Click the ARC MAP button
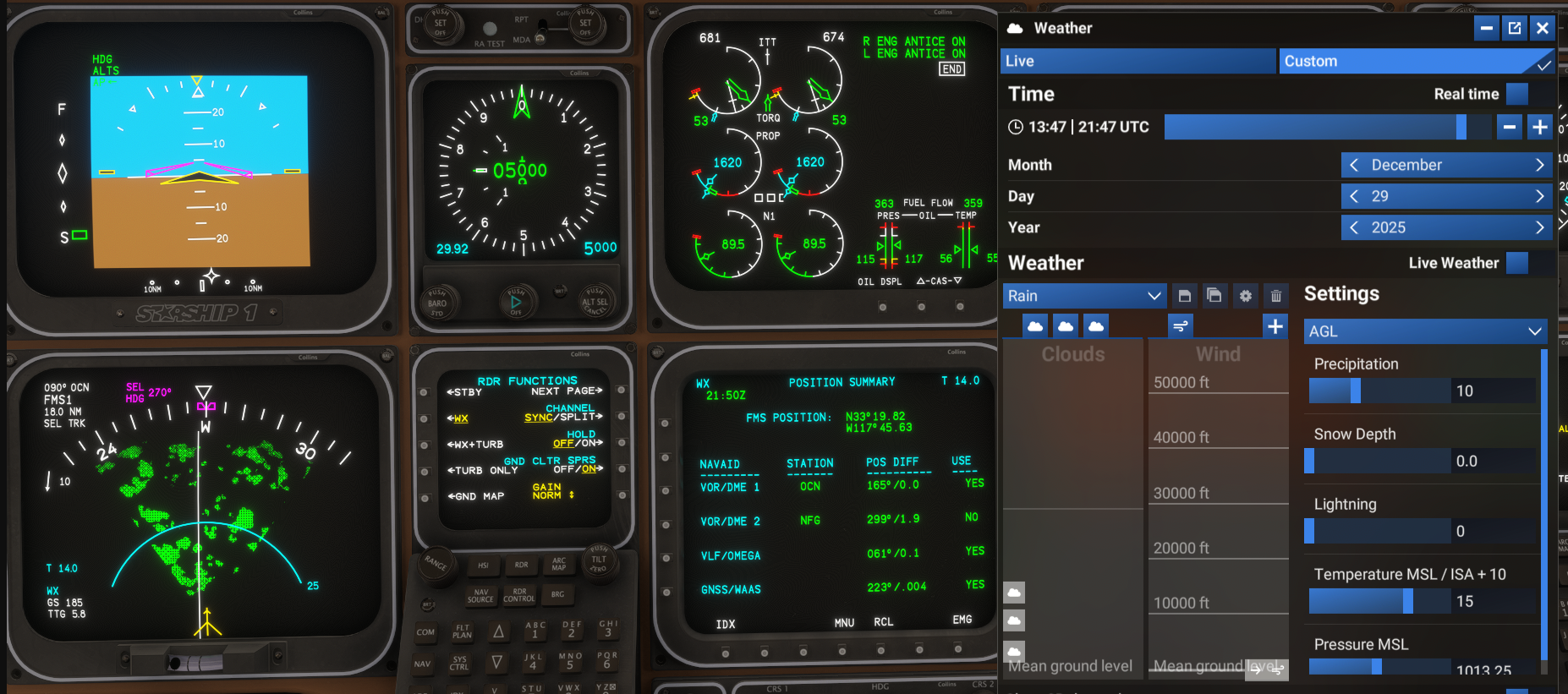 (x=559, y=564)
